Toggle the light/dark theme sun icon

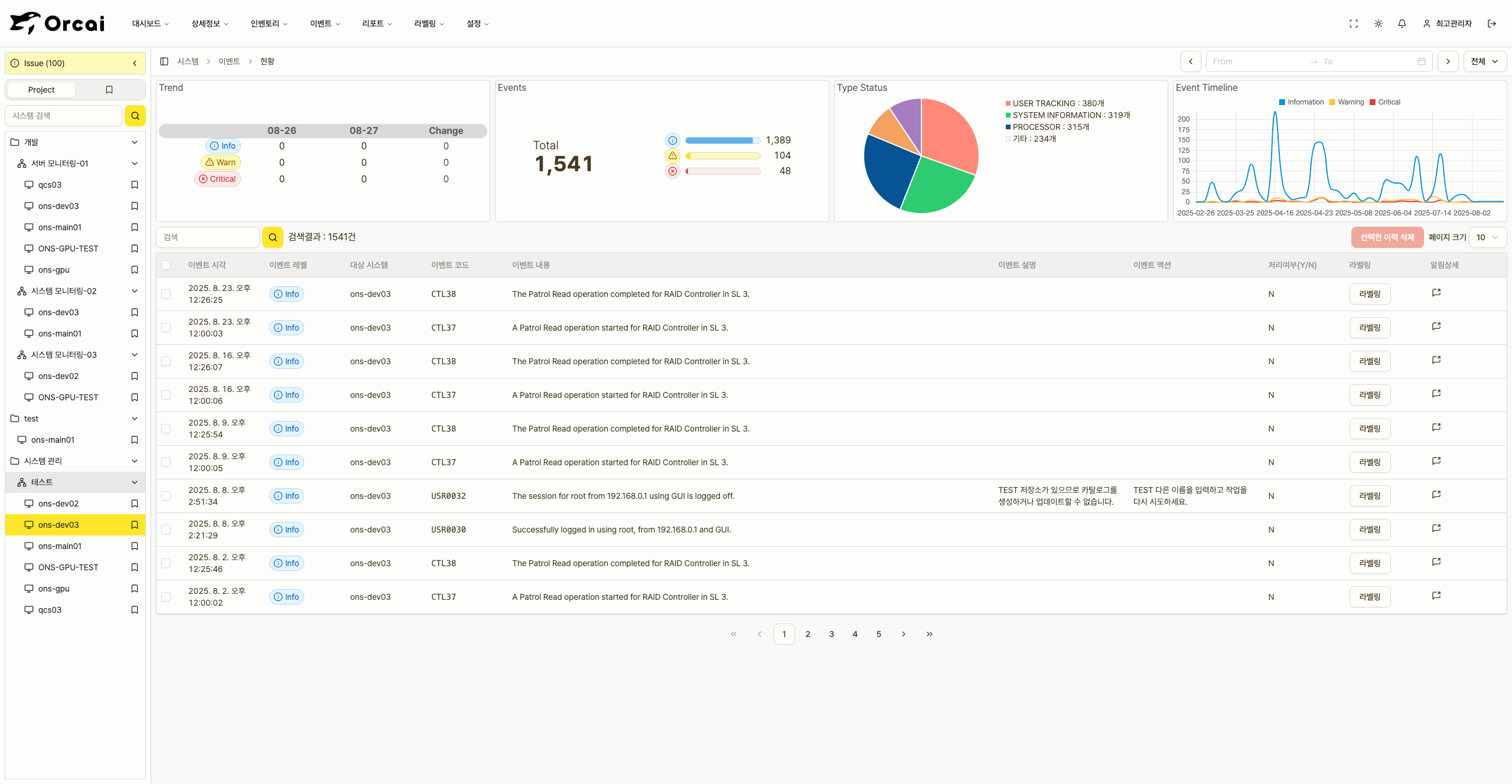point(1379,24)
